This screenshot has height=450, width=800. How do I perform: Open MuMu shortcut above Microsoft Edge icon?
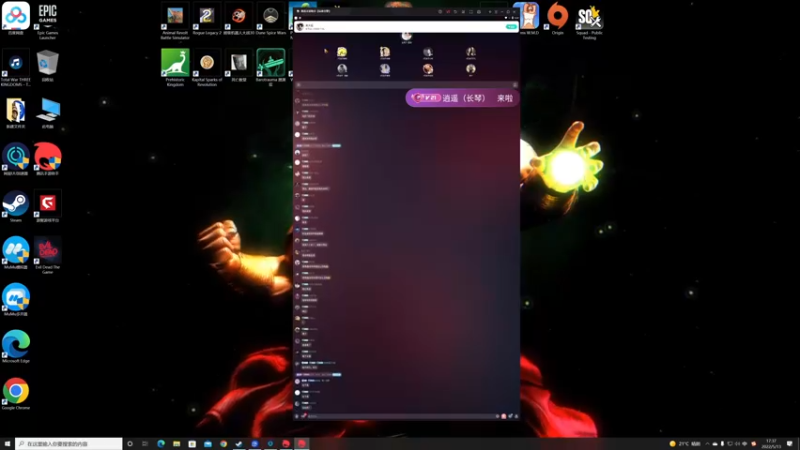pos(16,299)
